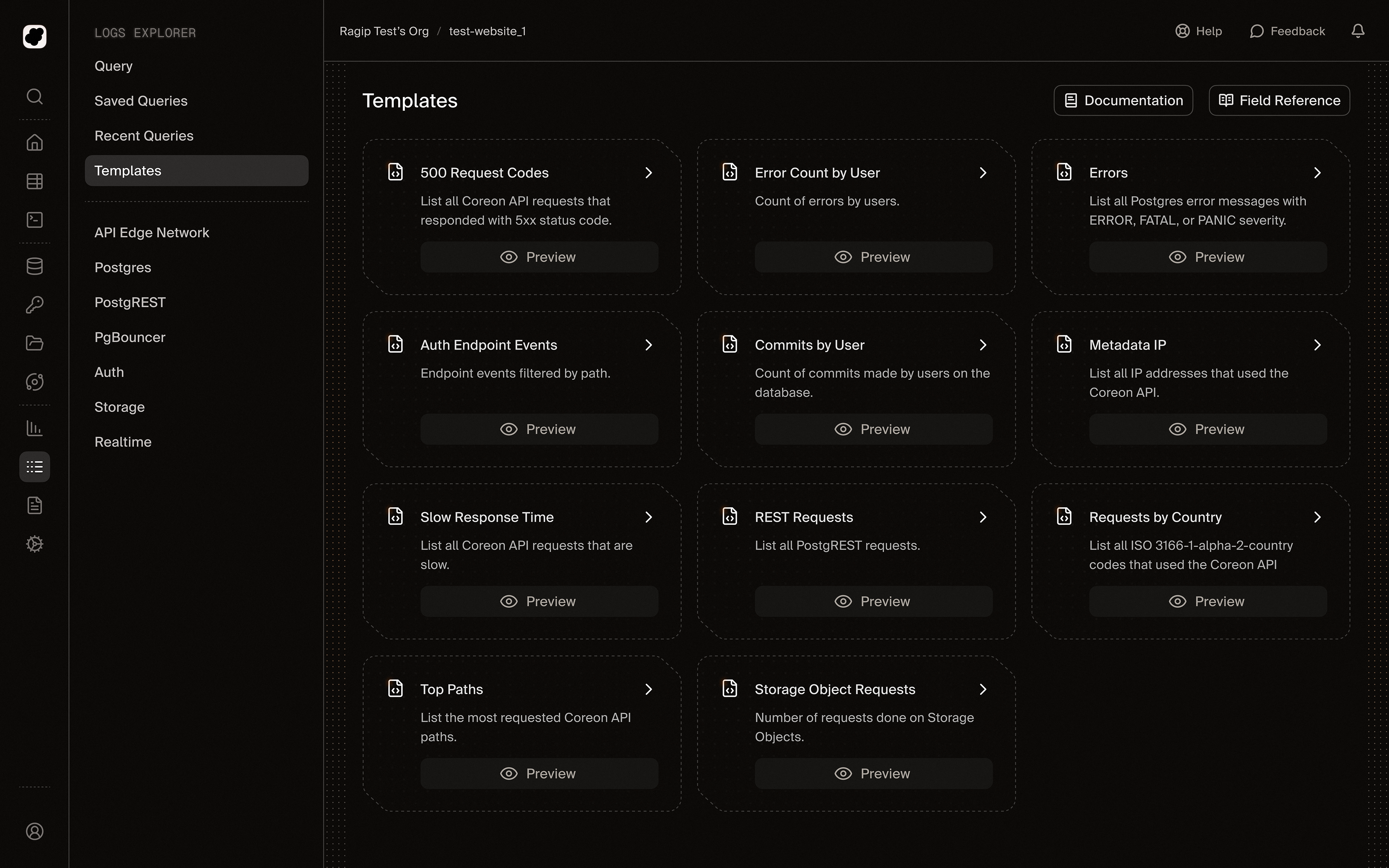Select the Database icon in sidebar
This screenshot has width=1389, height=868.
(35, 266)
